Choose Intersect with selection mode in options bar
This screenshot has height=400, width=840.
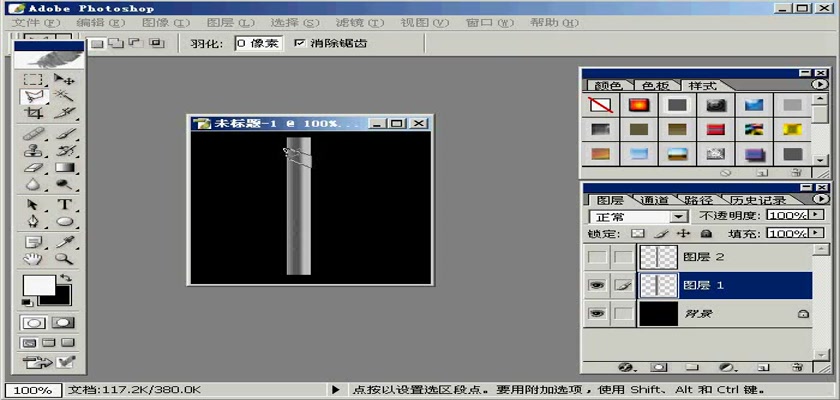pos(156,43)
